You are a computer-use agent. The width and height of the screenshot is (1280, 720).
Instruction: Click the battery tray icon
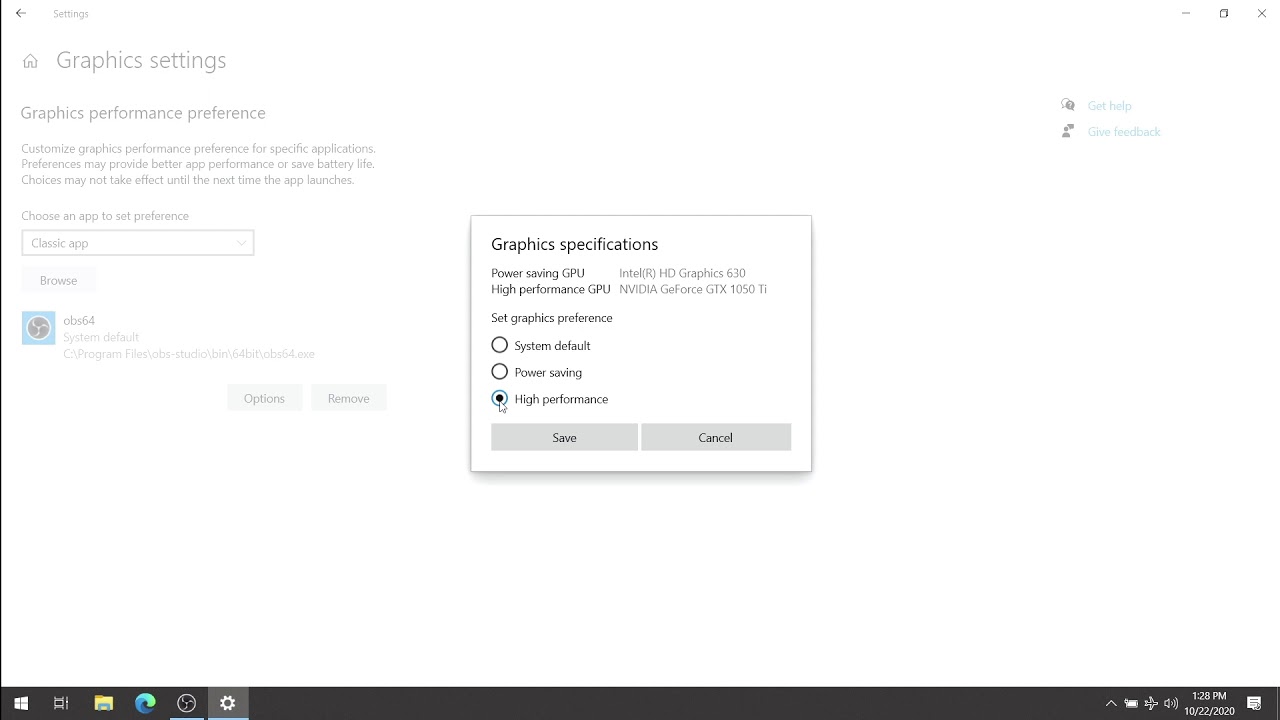(1131, 703)
